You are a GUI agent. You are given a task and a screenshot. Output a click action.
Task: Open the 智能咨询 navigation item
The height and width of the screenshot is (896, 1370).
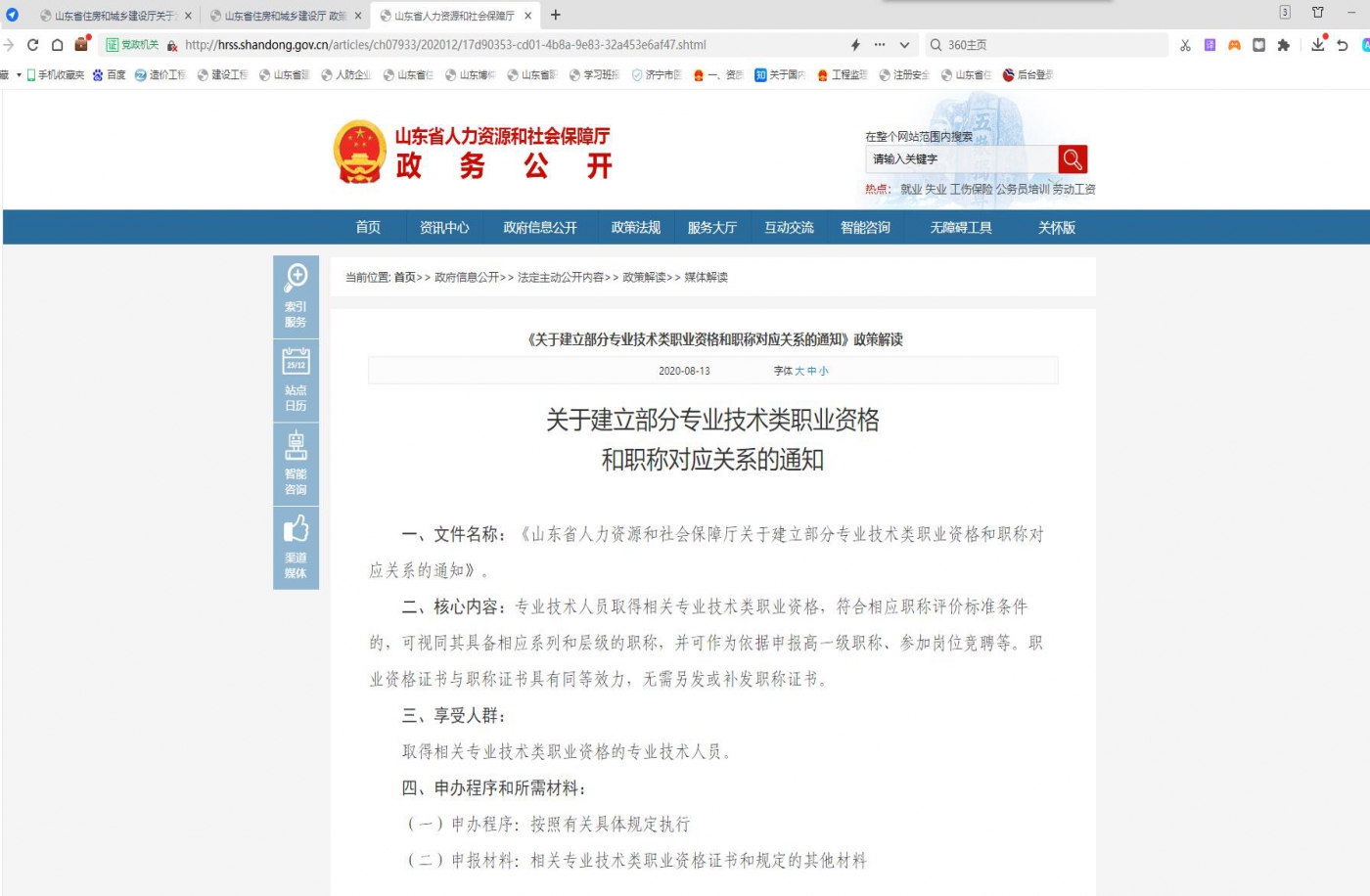click(865, 227)
